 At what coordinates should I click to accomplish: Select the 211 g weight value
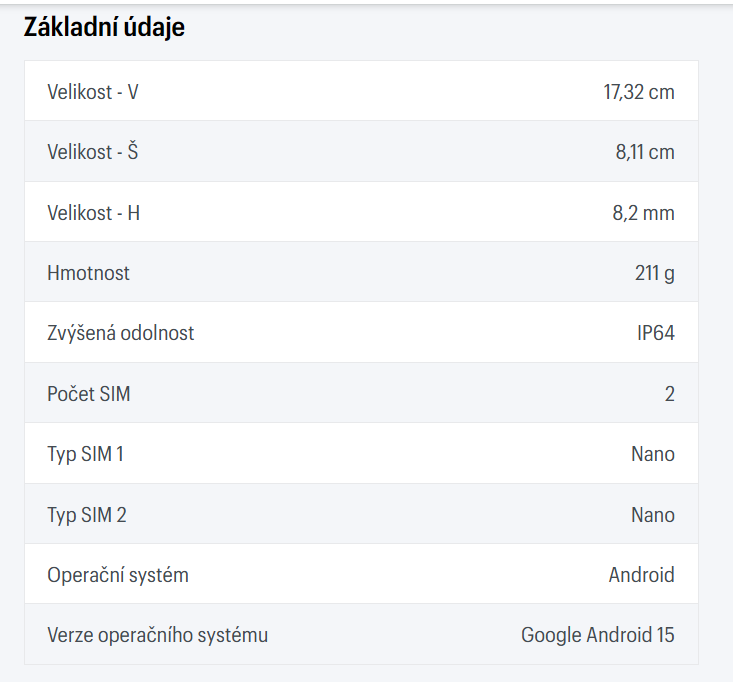[x=654, y=273]
